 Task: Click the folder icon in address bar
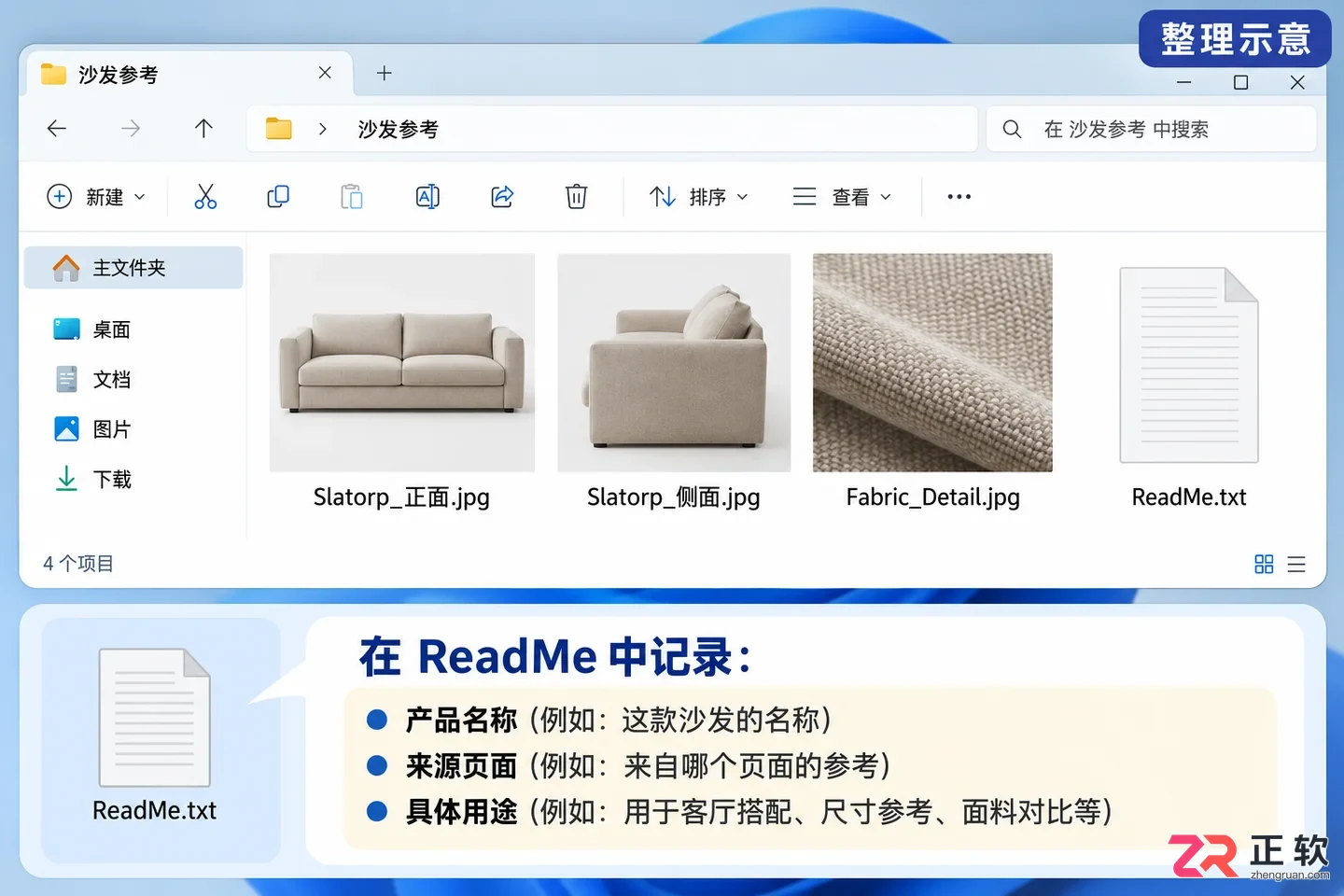click(x=278, y=129)
